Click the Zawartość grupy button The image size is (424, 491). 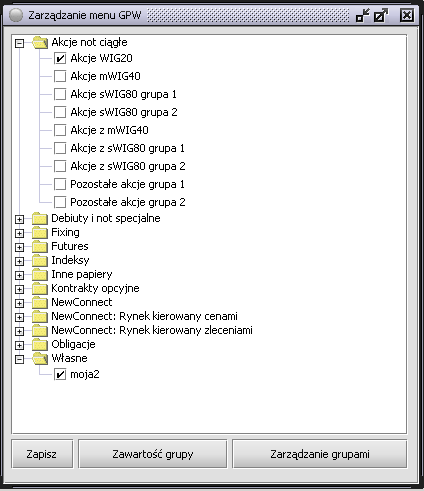coord(153,454)
